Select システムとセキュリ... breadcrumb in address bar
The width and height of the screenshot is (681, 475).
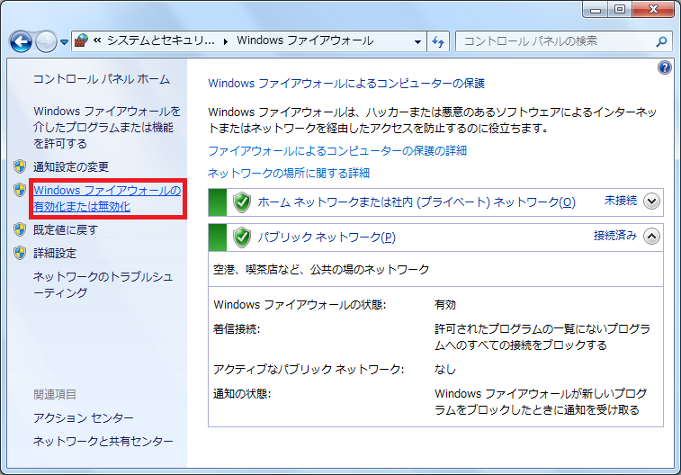tap(165, 41)
